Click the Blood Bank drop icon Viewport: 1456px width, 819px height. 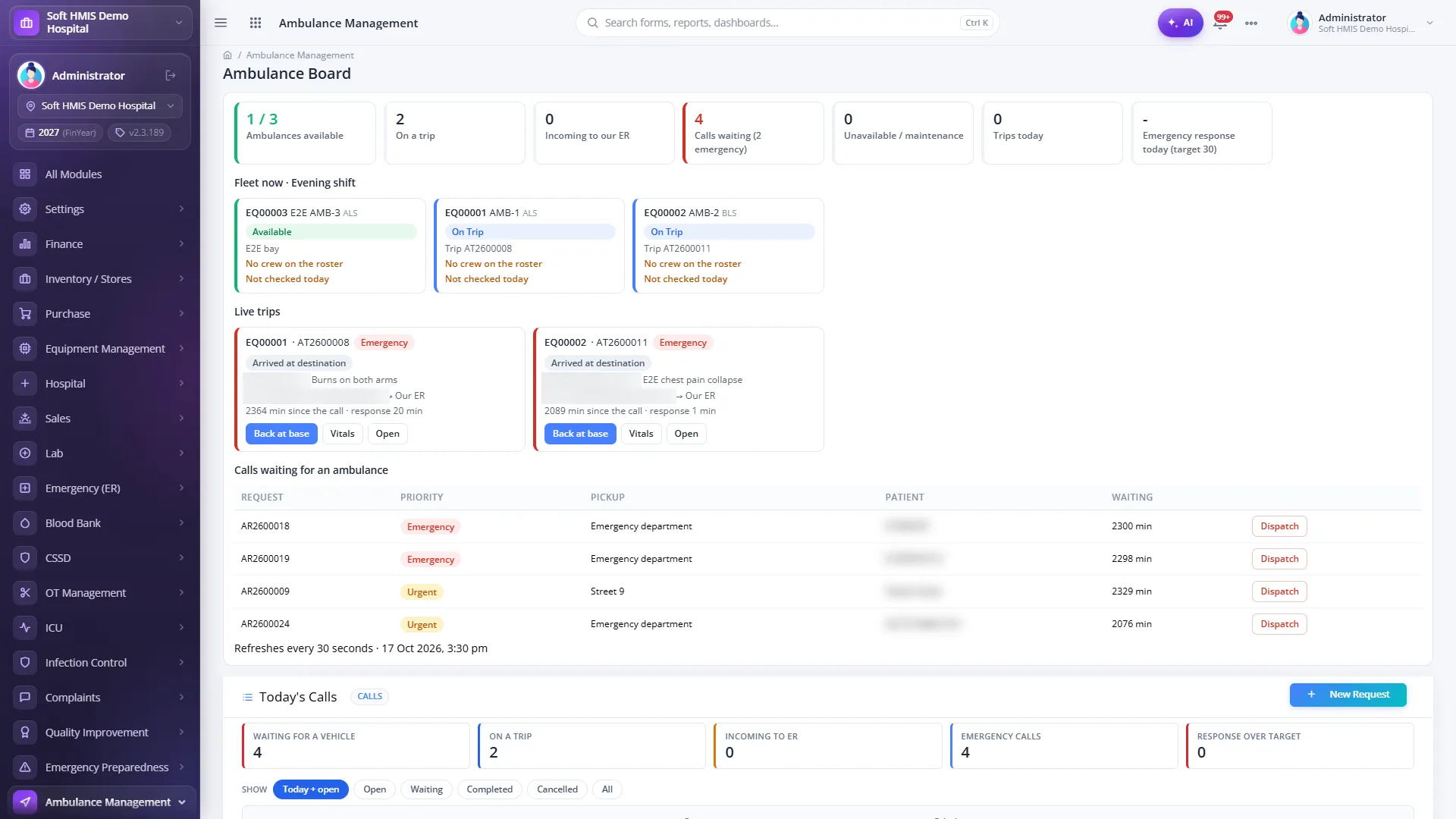[25, 523]
